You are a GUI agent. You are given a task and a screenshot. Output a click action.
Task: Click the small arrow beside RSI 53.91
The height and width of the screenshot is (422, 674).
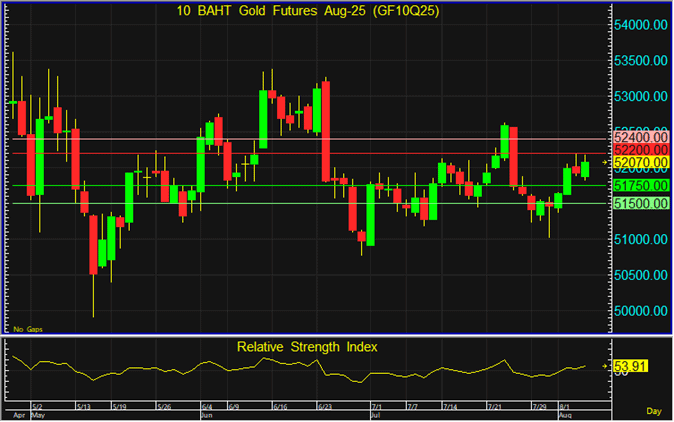pyautogui.click(x=606, y=367)
